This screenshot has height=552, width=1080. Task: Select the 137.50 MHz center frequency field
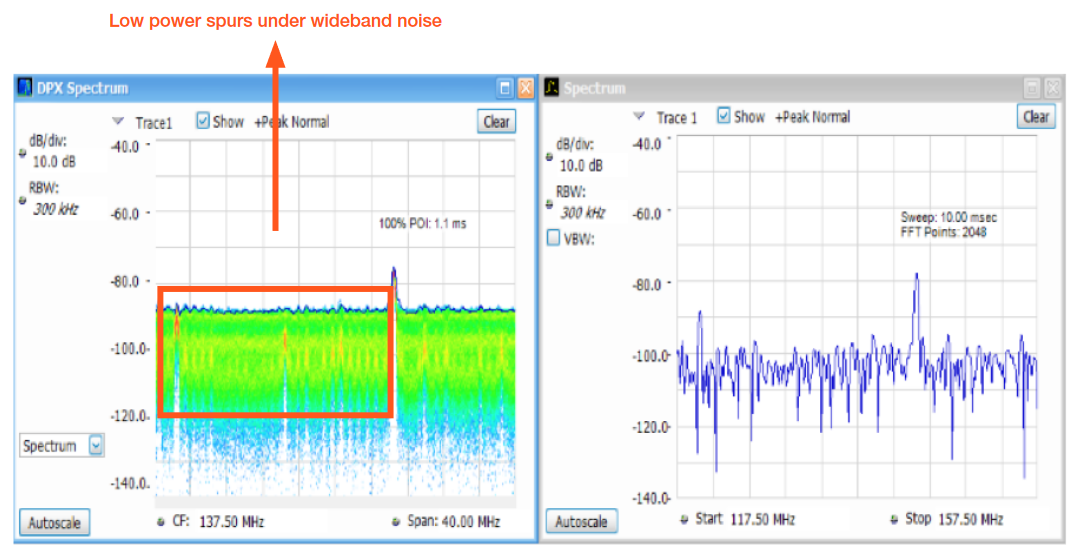pyautogui.click(x=231, y=522)
